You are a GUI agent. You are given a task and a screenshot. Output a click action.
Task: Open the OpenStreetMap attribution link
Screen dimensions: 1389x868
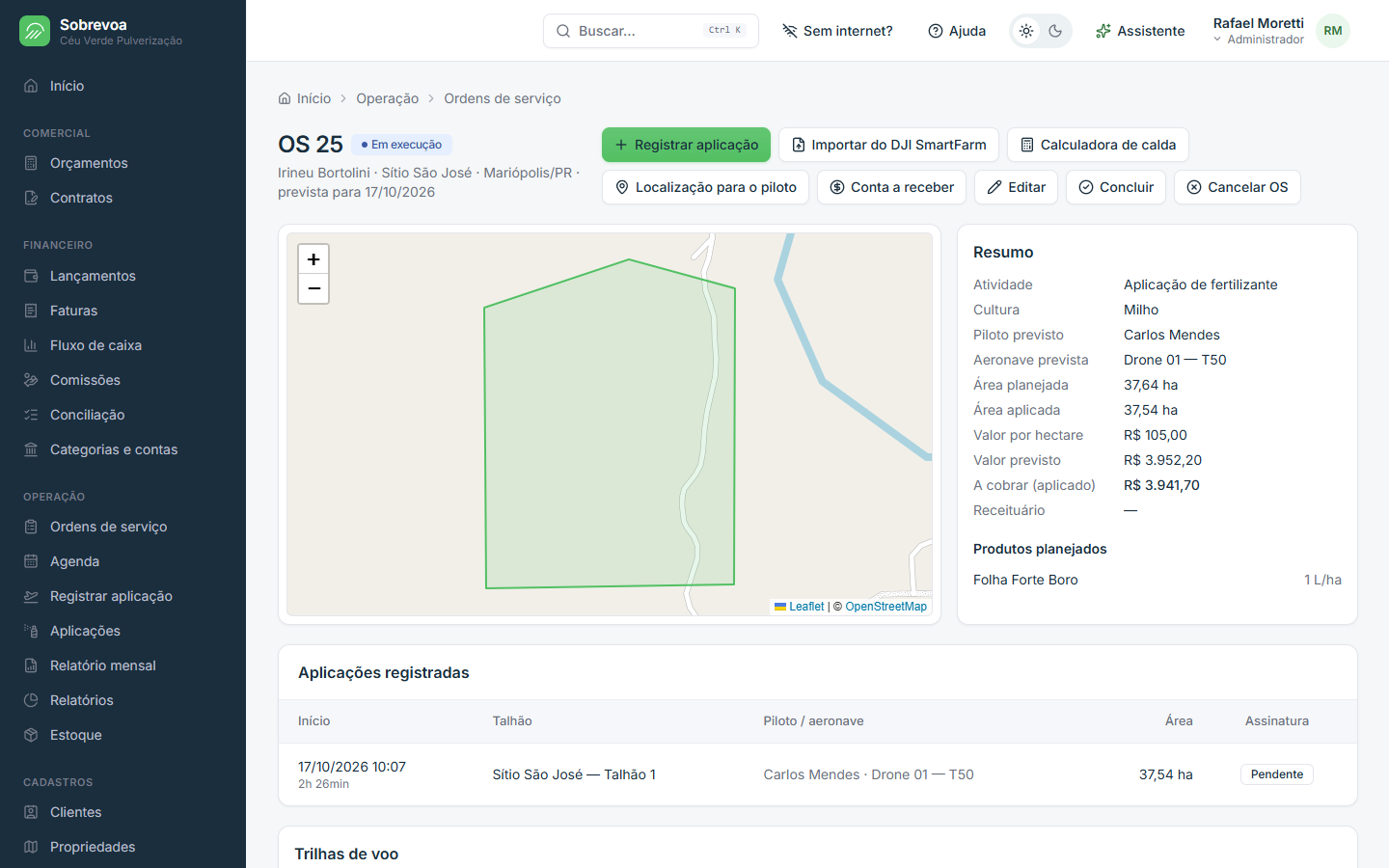(885, 607)
